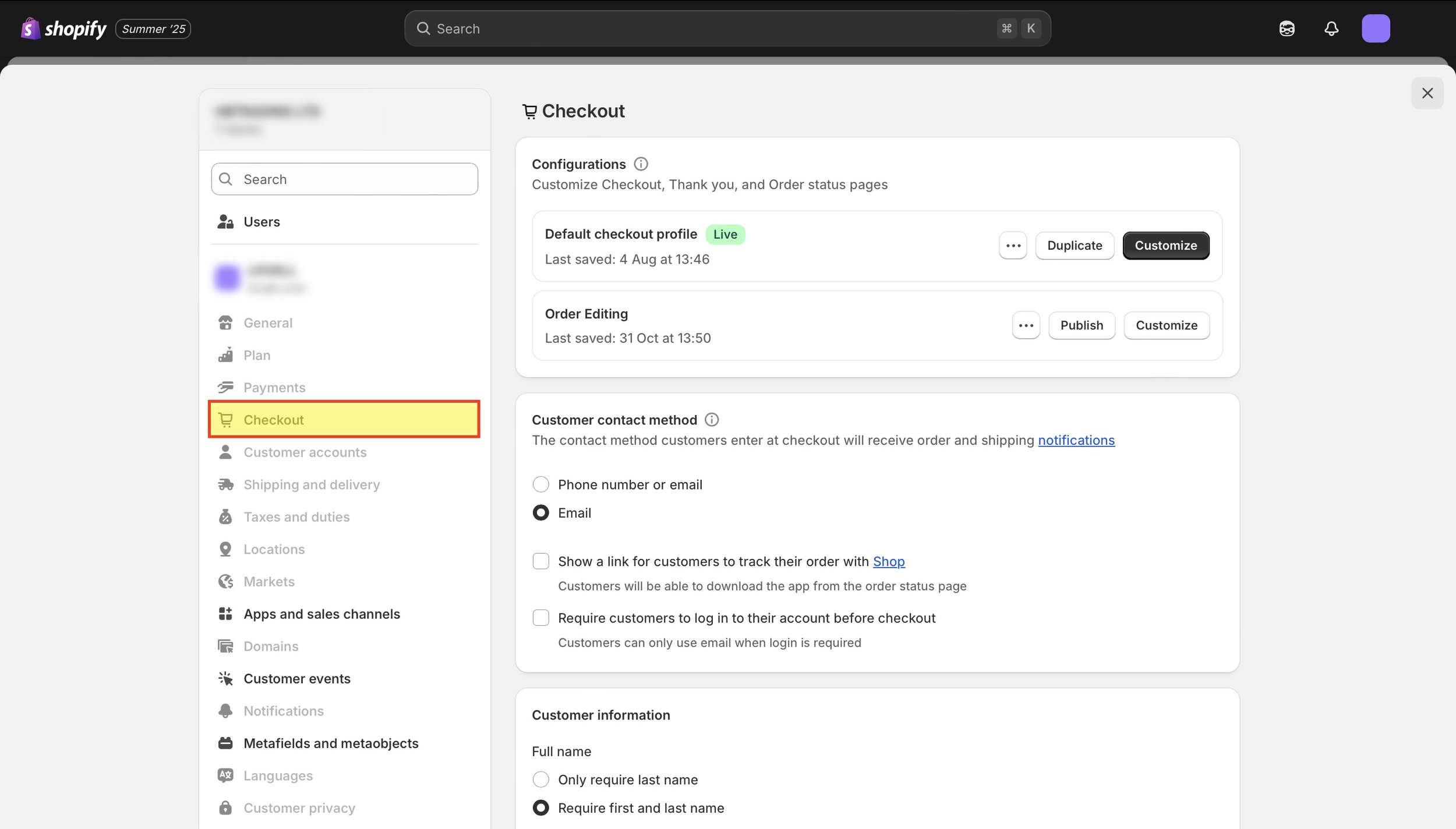This screenshot has height=829, width=1456.
Task: Open the notifications link
Action: (x=1076, y=441)
